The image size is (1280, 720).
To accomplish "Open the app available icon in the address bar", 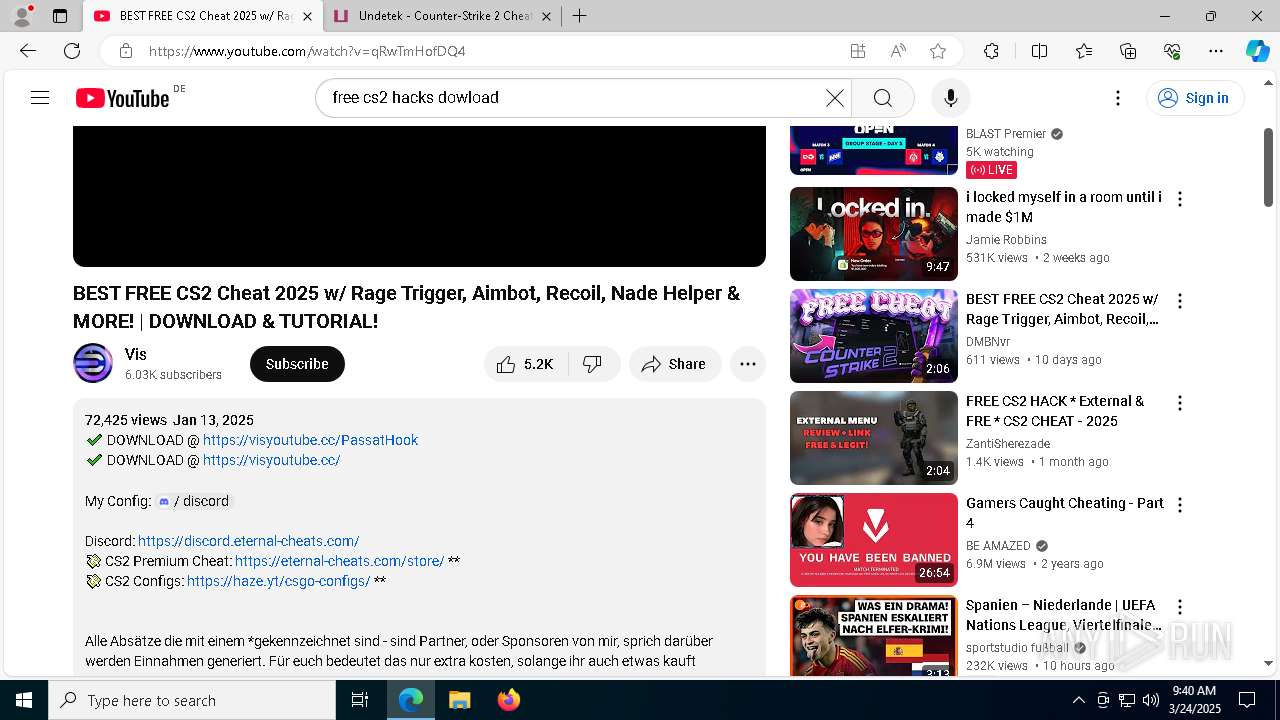I will [858, 51].
